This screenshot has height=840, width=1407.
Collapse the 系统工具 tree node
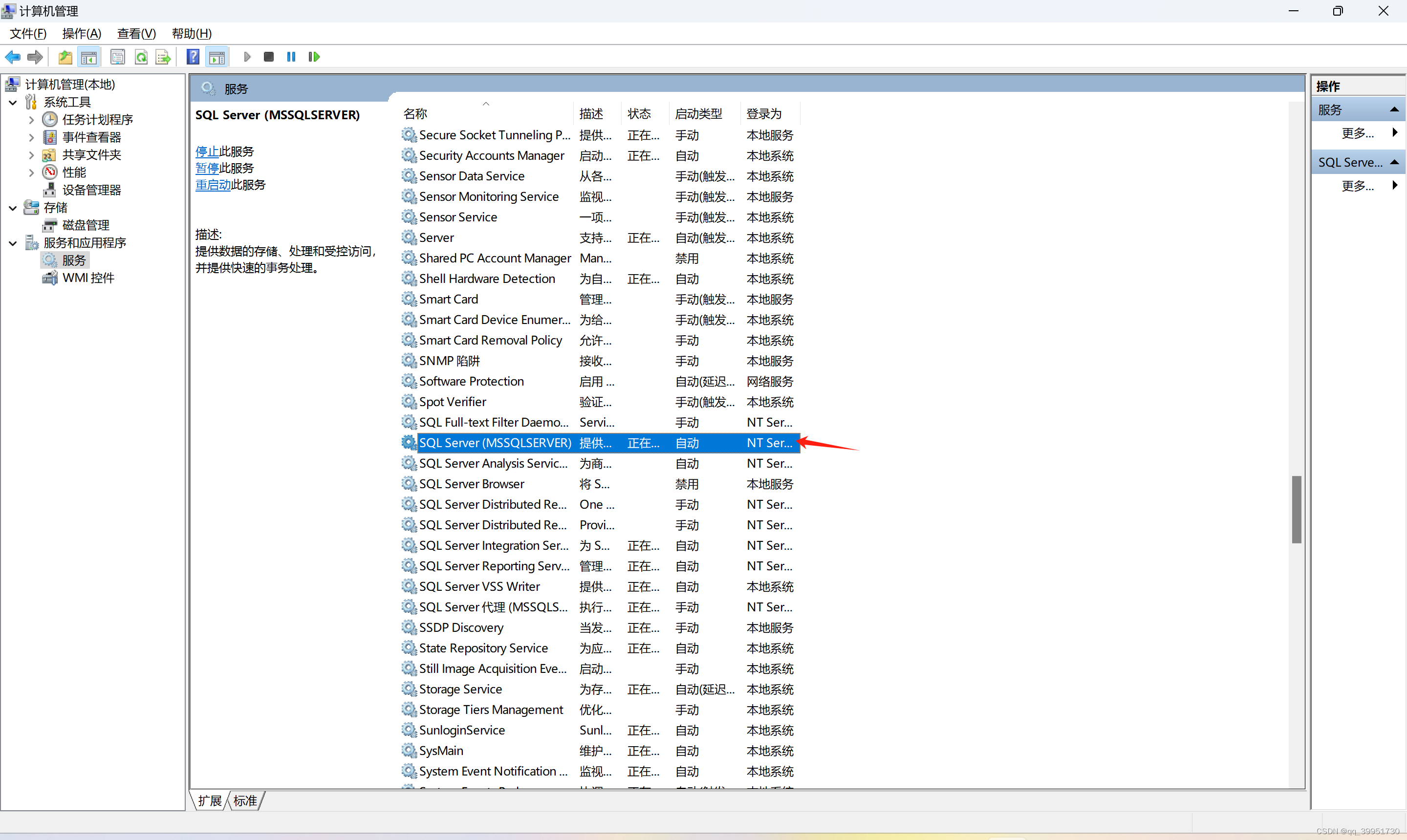pyautogui.click(x=13, y=103)
